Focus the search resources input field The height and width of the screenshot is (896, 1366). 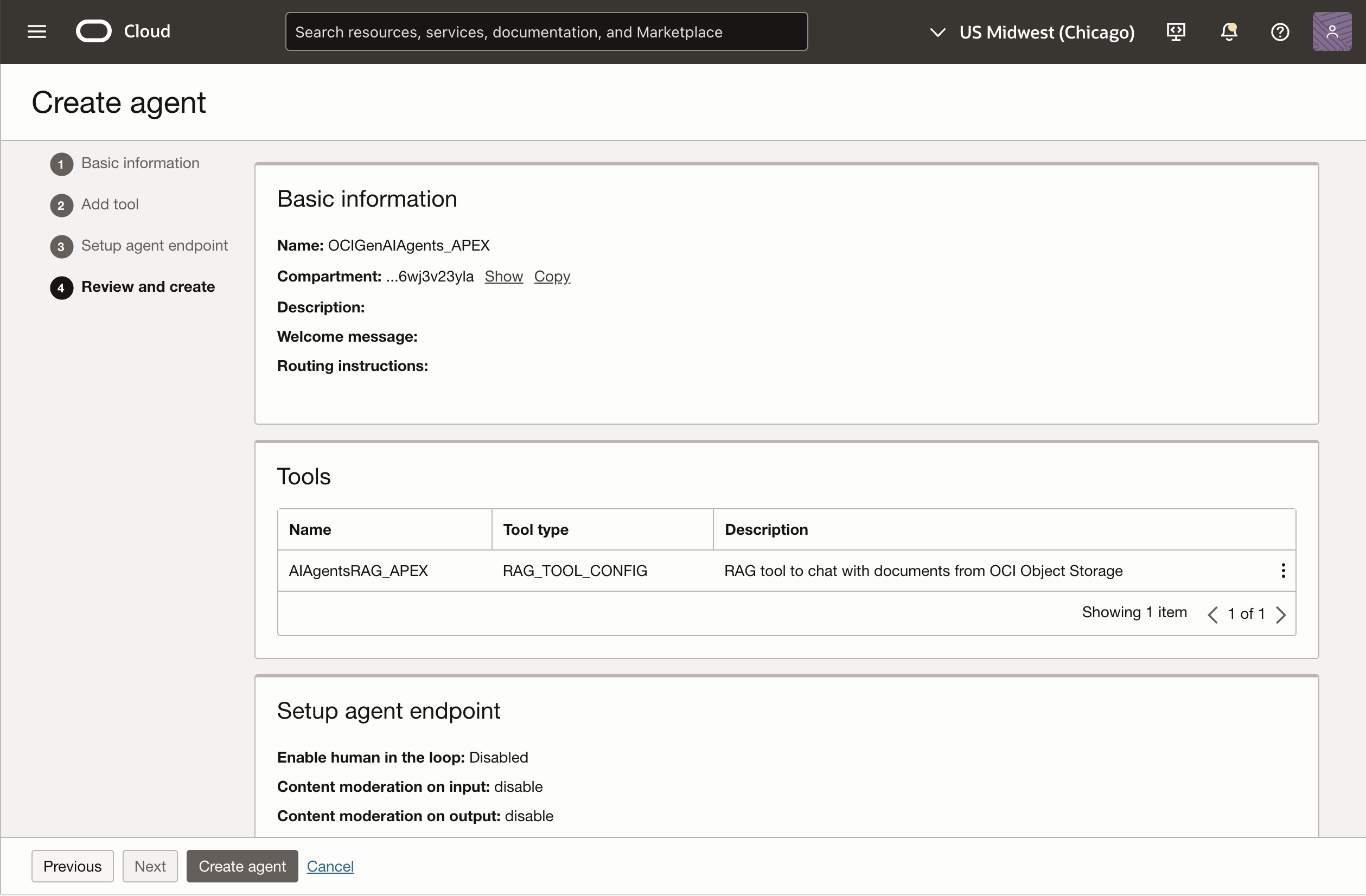[x=546, y=31]
